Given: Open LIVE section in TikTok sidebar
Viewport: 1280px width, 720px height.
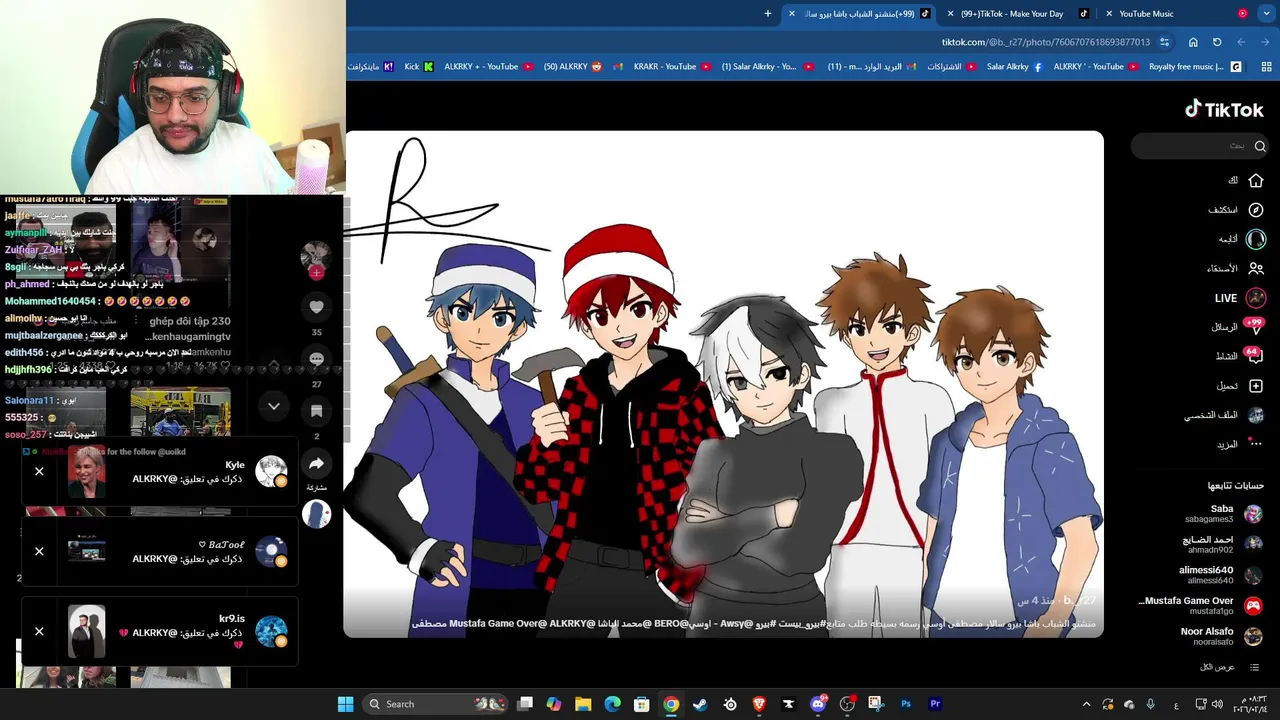Looking at the screenshot, I should coord(1239,298).
